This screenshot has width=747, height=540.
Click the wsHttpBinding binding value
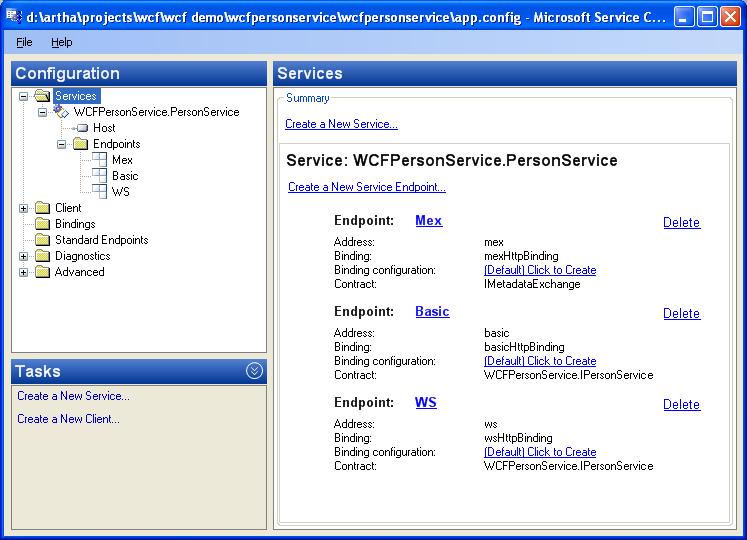(x=518, y=438)
